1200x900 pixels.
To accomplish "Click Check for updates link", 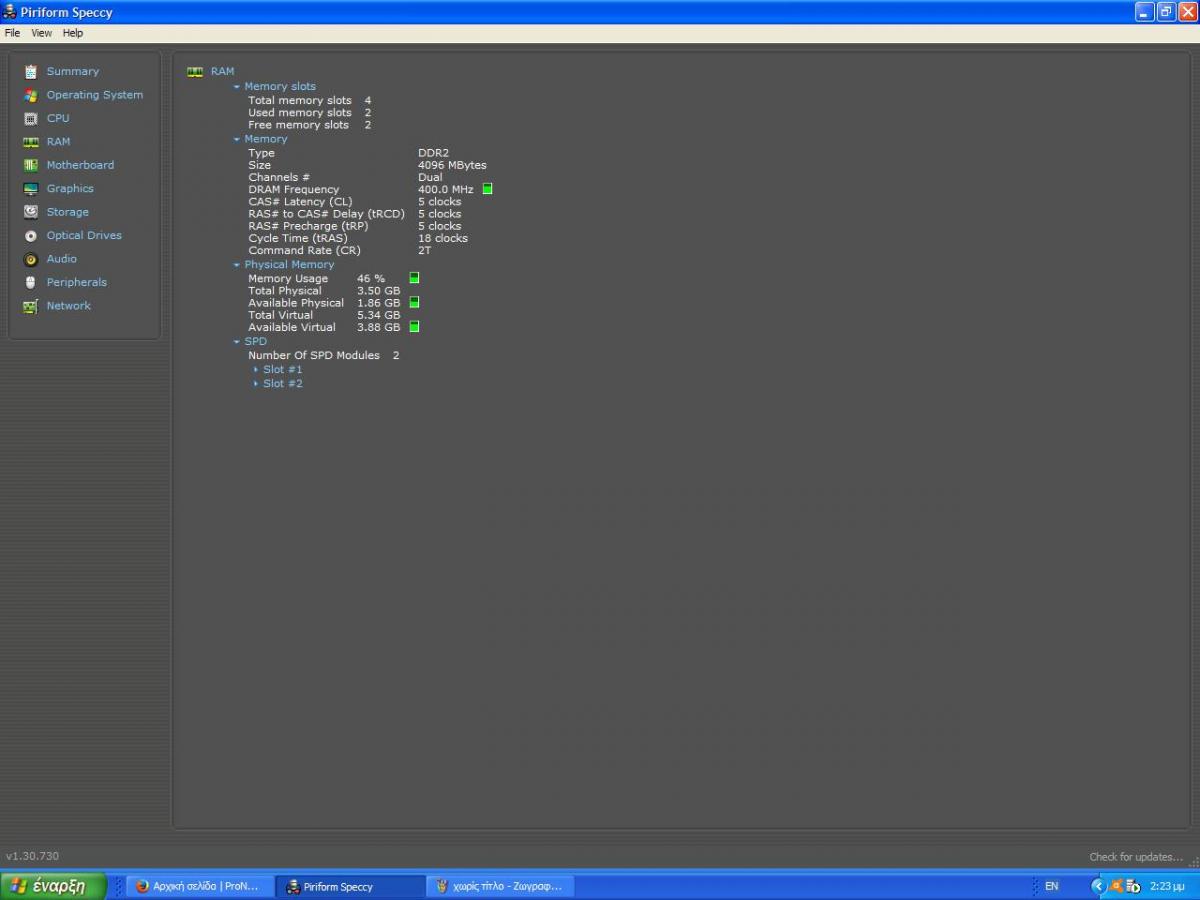I will pyautogui.click(x=1136, y=857).
